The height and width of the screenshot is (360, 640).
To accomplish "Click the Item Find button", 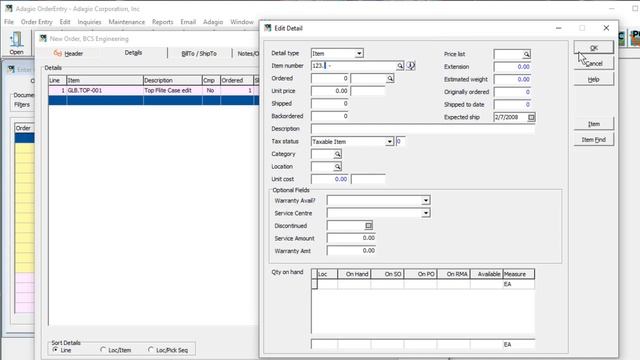I will click(x=593, y=140).
